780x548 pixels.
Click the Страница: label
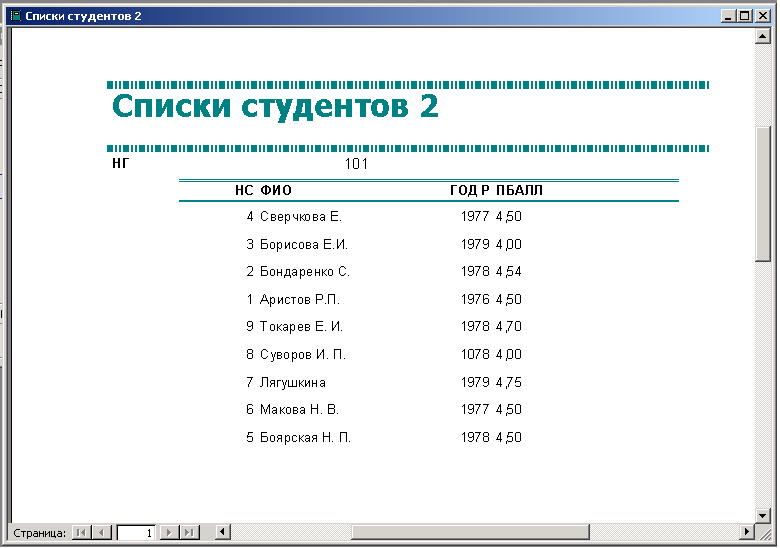(x=39, y=533)
